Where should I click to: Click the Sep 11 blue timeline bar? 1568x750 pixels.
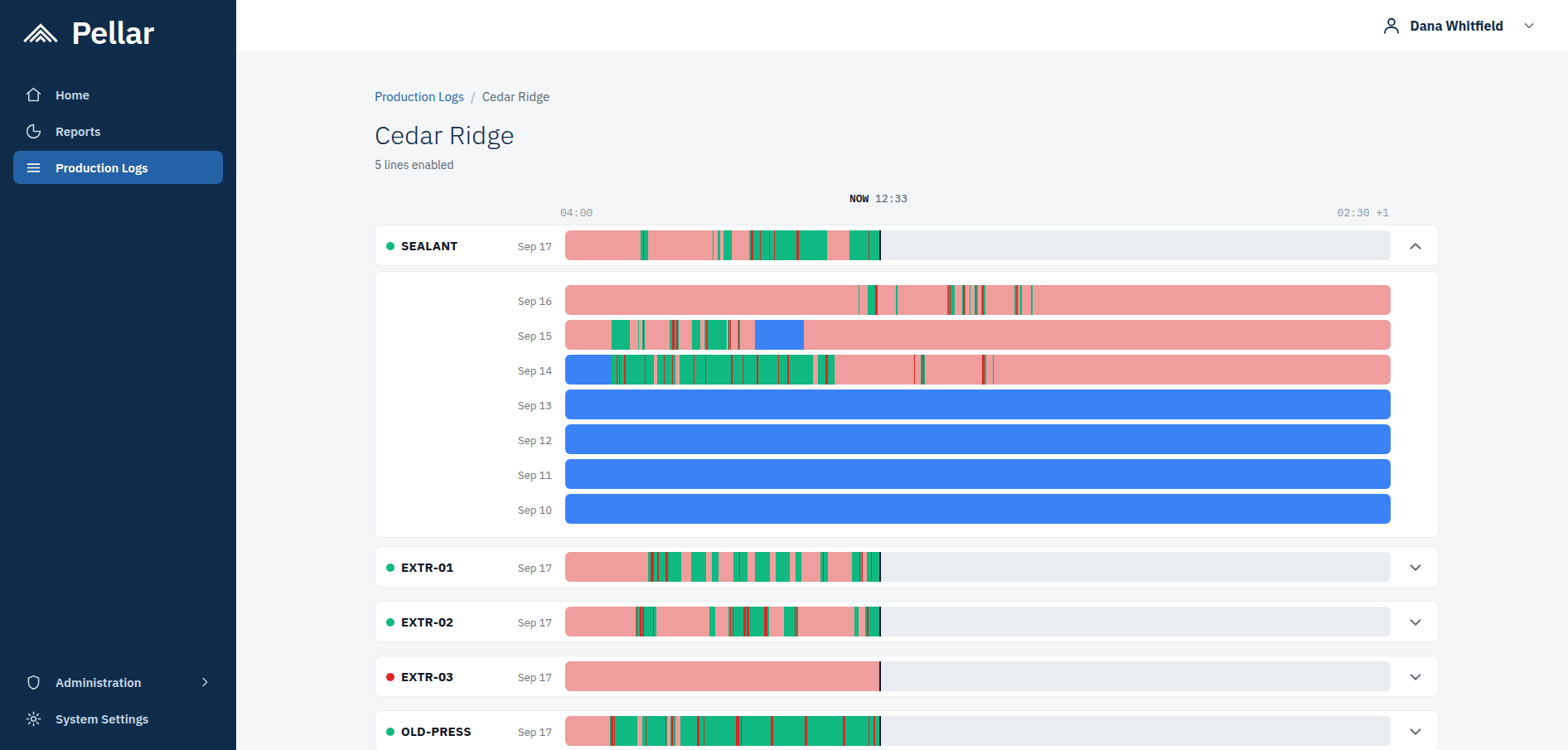click(978, 474)
